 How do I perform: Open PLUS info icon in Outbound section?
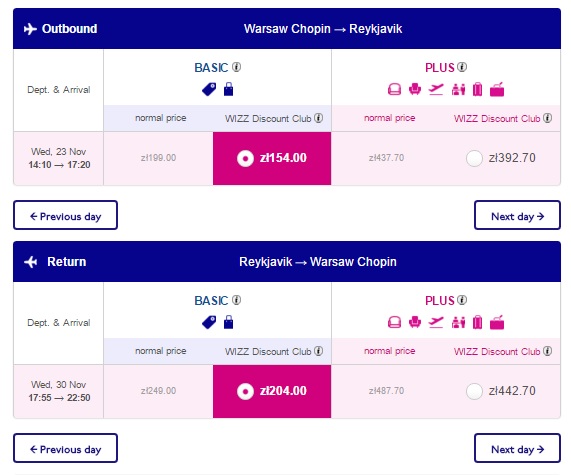tap(462, 67)
